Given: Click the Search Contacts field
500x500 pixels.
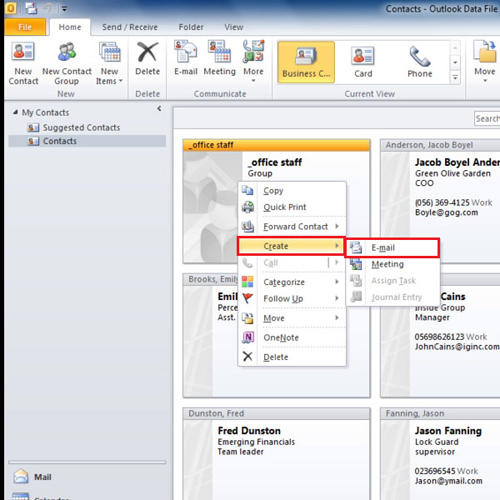Looking at the screenshot, I should [x=487, y=119].
